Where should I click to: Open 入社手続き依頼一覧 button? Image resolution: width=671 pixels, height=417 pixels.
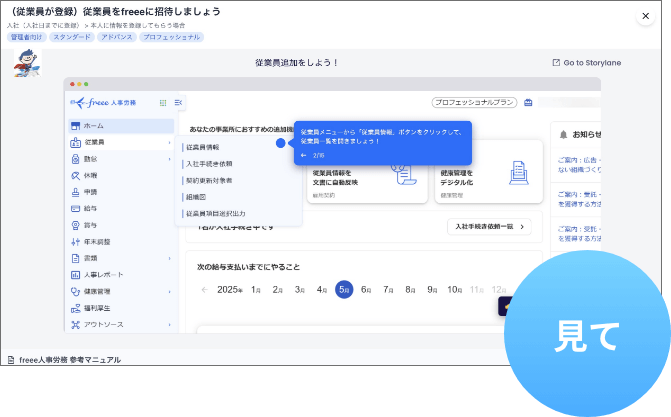(x=488, y=227)
